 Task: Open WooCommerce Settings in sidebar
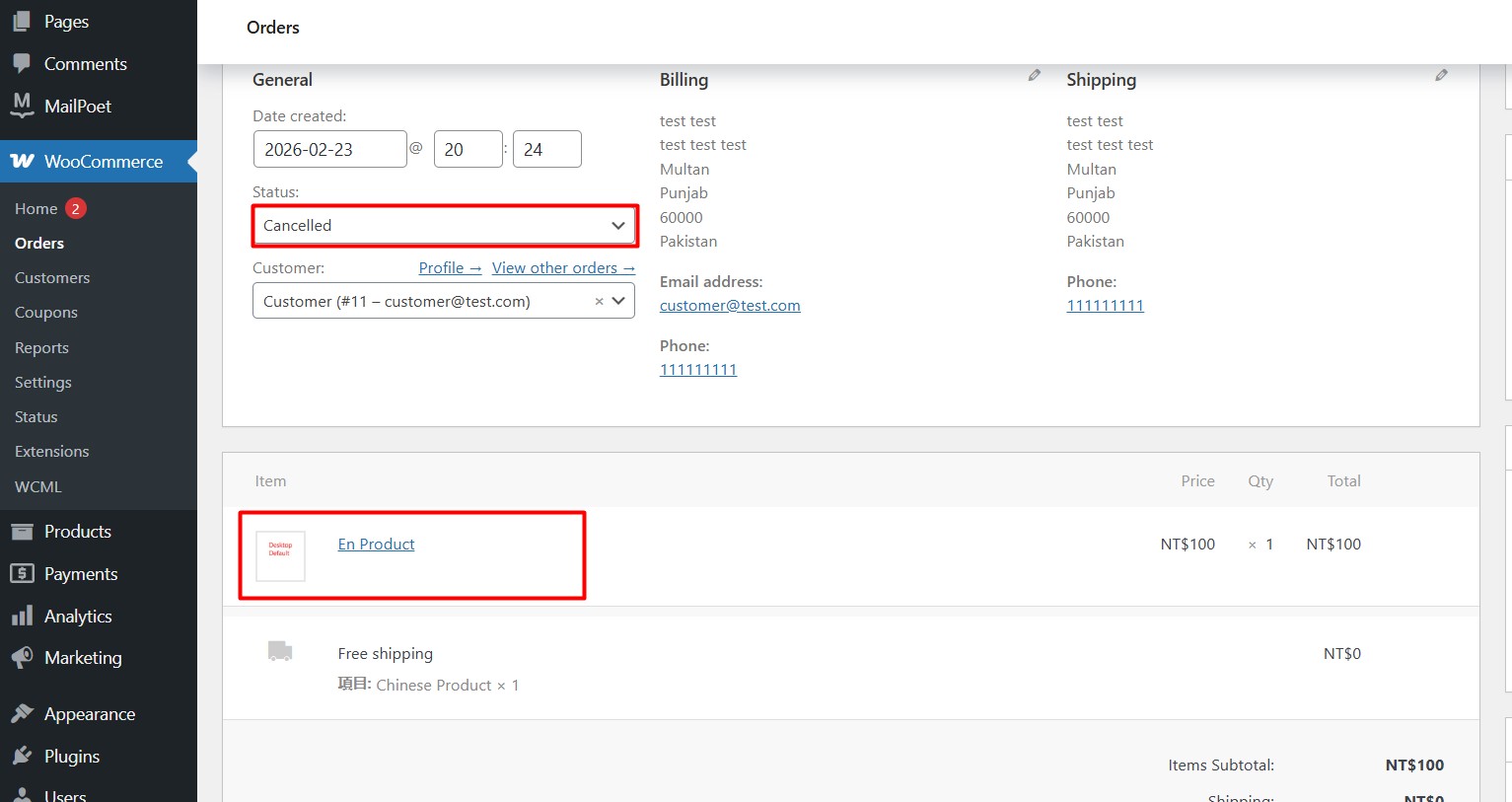(43, 383)
